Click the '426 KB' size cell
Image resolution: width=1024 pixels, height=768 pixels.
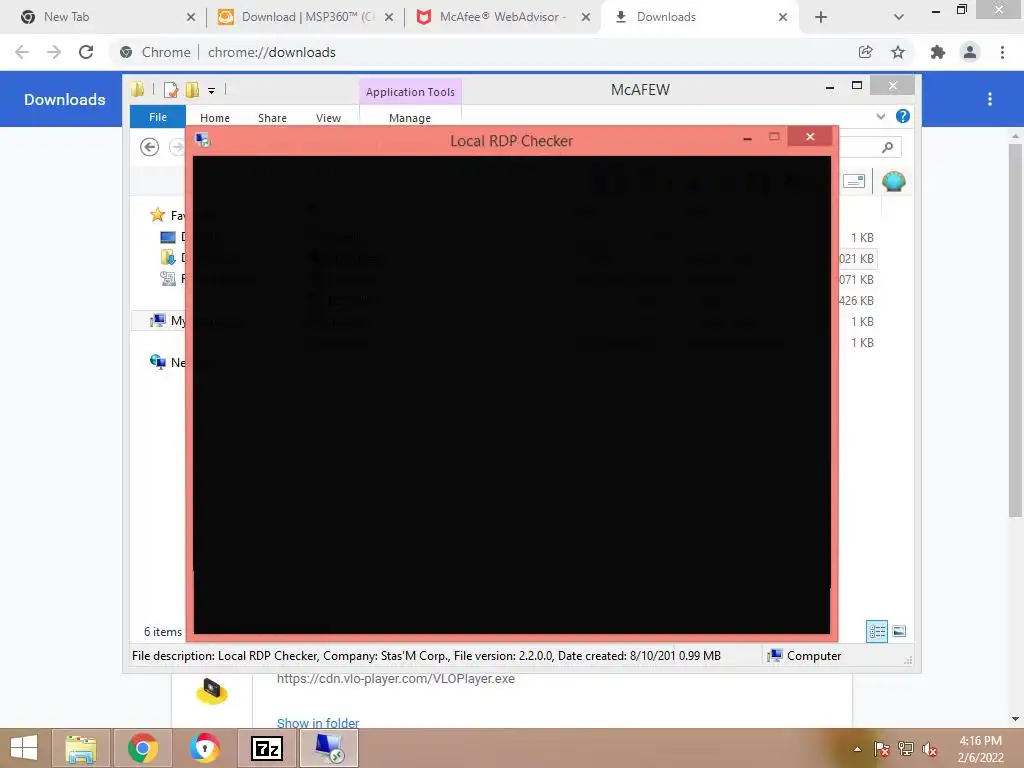click(x=856, y=300)
